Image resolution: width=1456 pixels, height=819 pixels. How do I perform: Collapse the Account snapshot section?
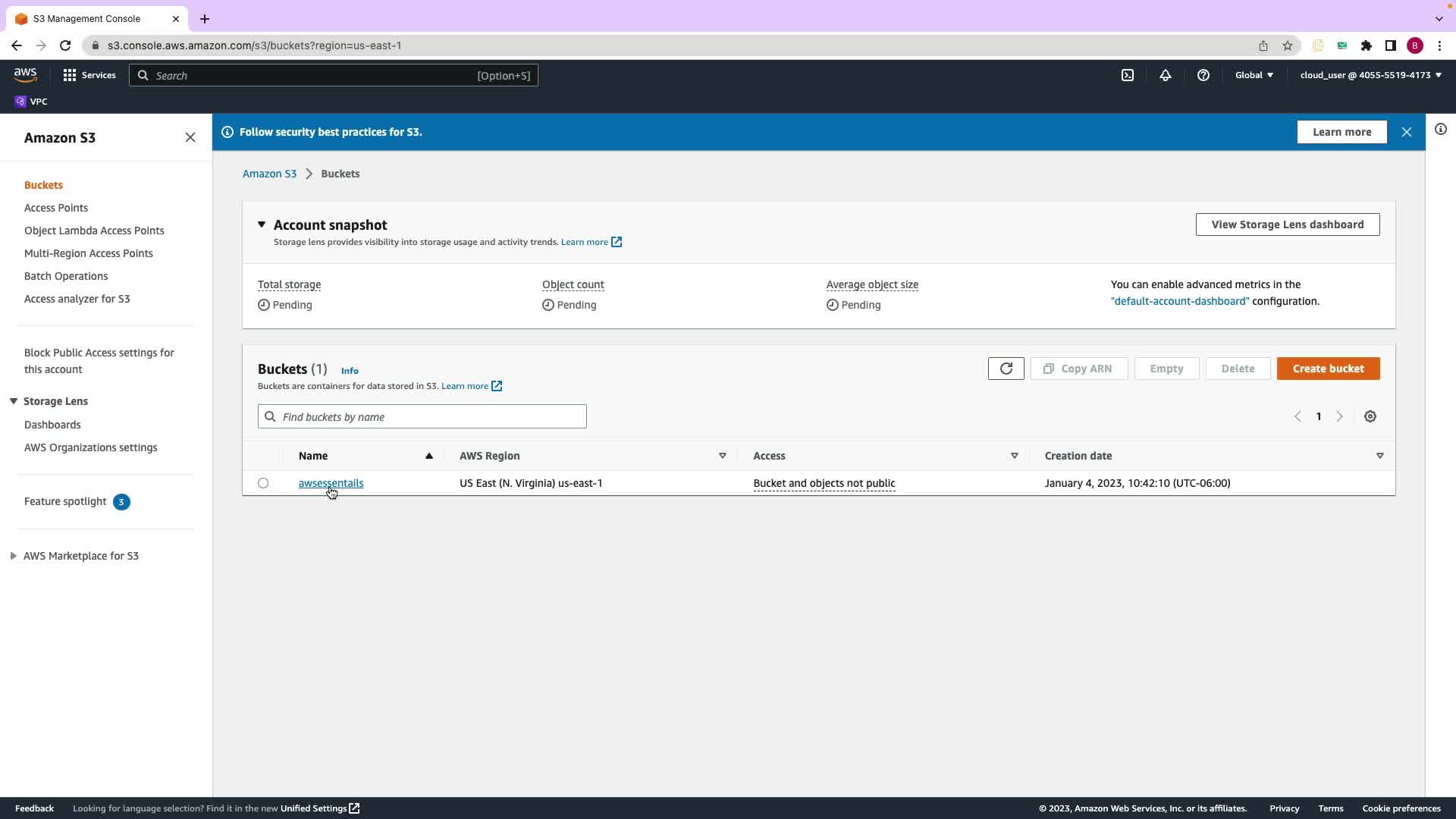(262, 224)
